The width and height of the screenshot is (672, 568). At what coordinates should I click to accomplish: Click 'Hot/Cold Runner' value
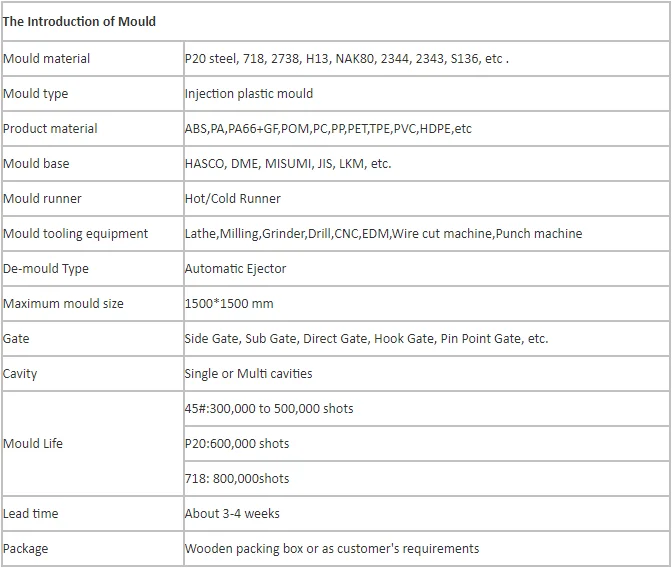point(233,199)
